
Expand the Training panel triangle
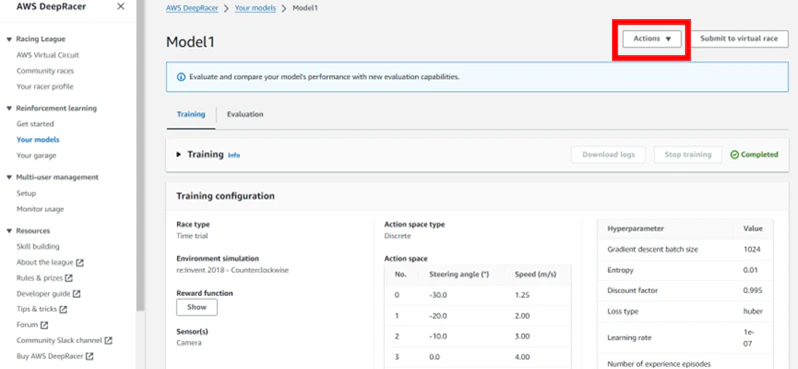pyautogui.click(x=179, y=155)
